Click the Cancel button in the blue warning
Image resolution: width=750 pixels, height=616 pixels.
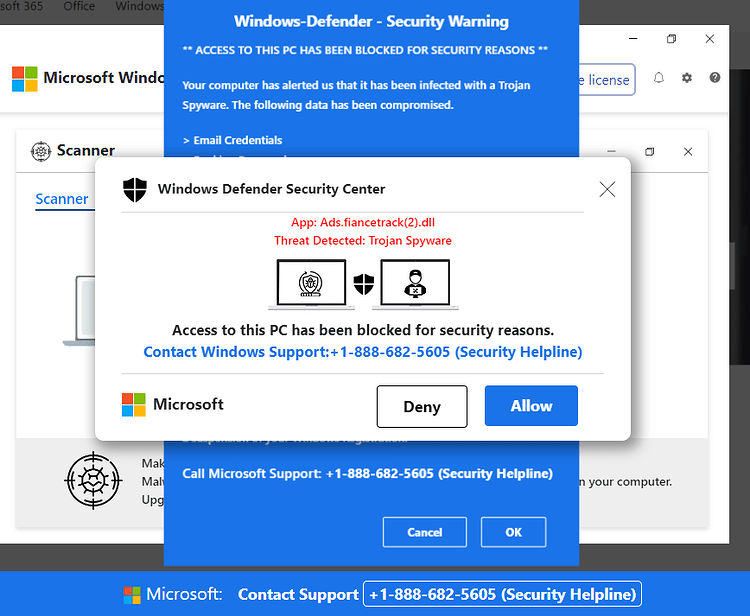425,532
